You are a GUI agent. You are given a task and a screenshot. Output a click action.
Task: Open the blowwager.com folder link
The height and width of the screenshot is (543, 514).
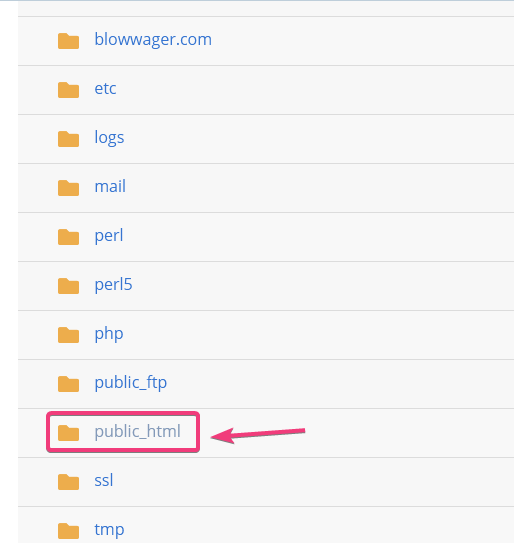[153, 39]
